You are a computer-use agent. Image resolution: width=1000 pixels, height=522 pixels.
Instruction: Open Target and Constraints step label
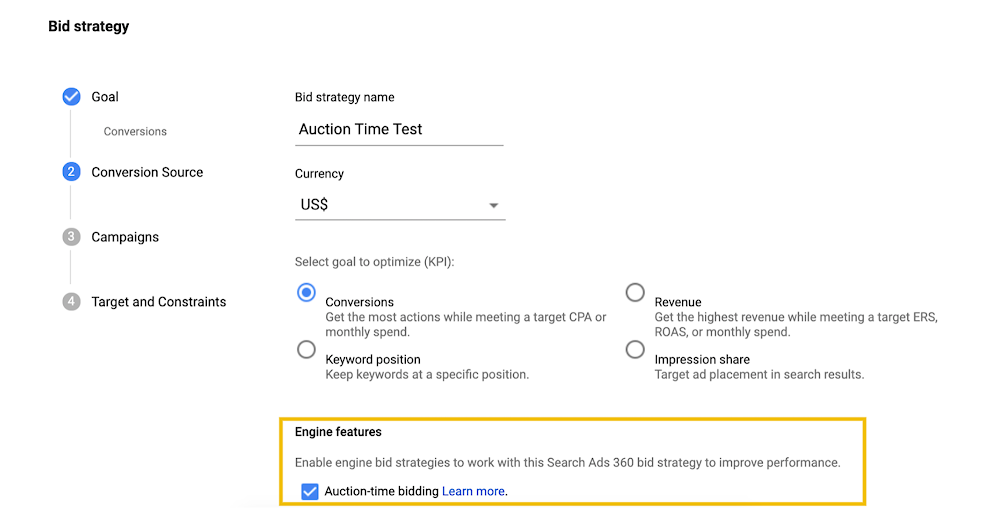click(159, 302)
